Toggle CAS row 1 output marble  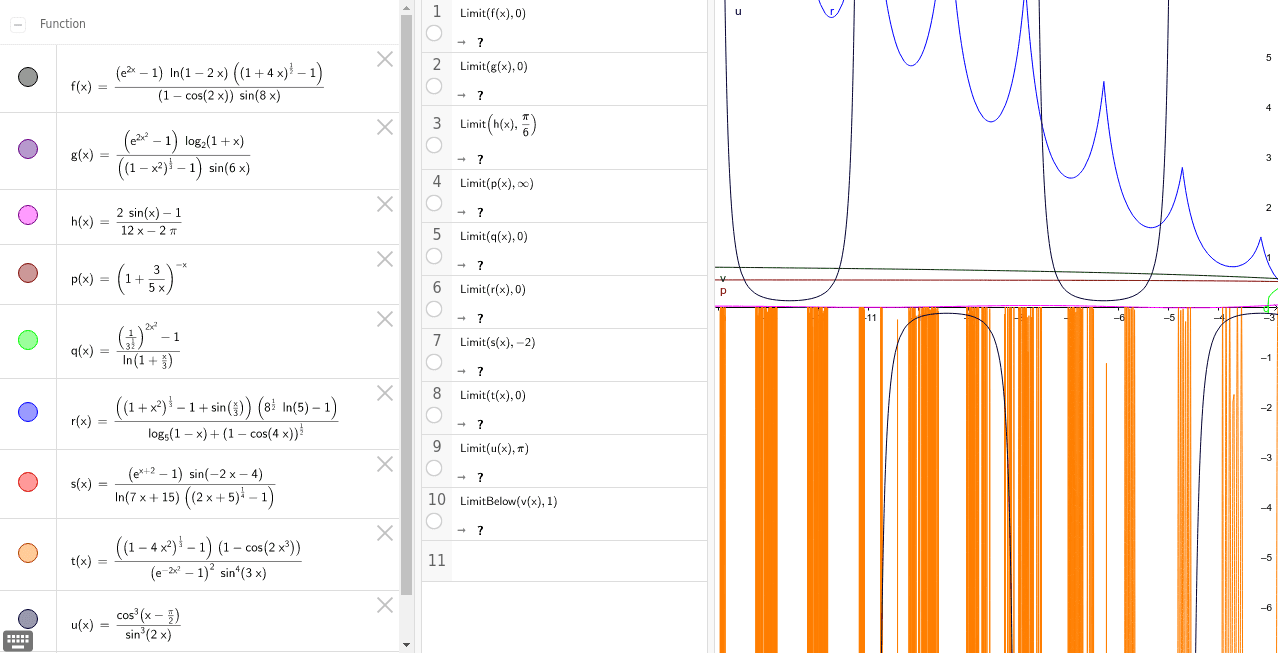[x=434, y=33]
